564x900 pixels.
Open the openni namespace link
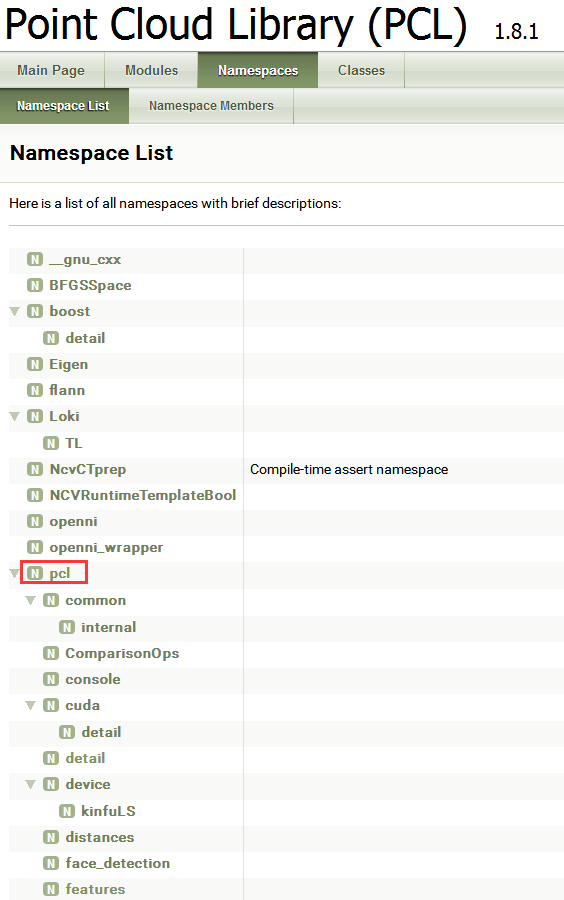73,522
